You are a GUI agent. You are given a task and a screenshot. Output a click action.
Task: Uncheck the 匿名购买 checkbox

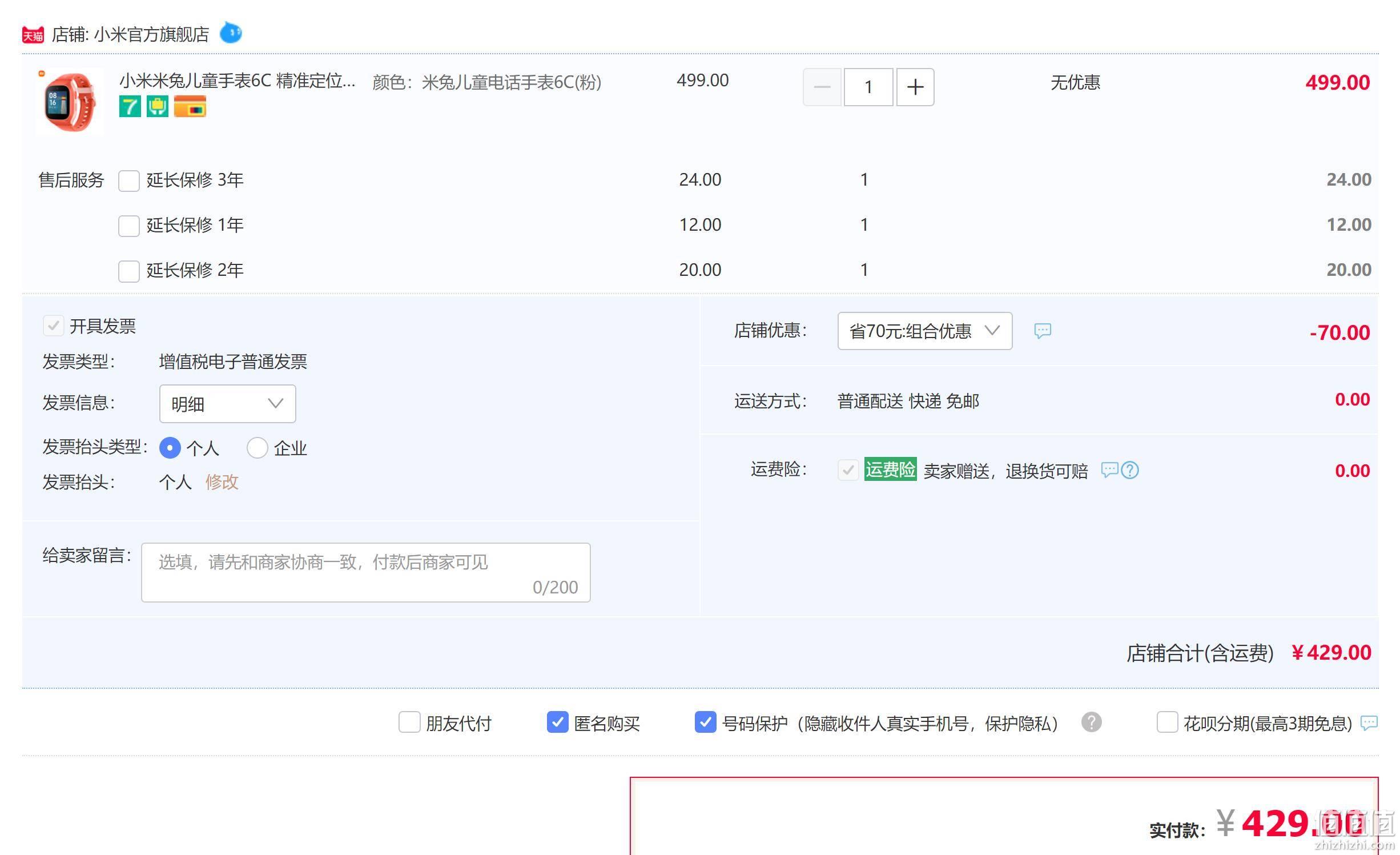557,722
